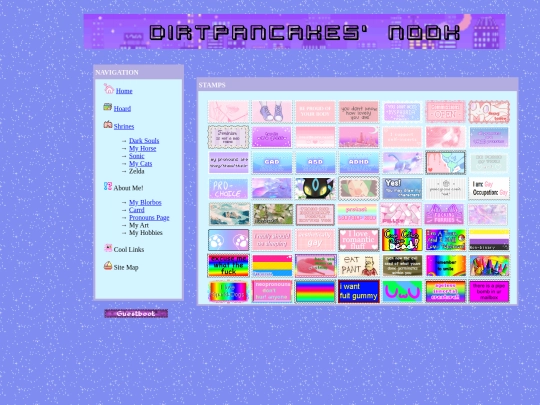Click the ADHD stamp
The height and width of the screenshot is (405, 540).
pos(359,163)
